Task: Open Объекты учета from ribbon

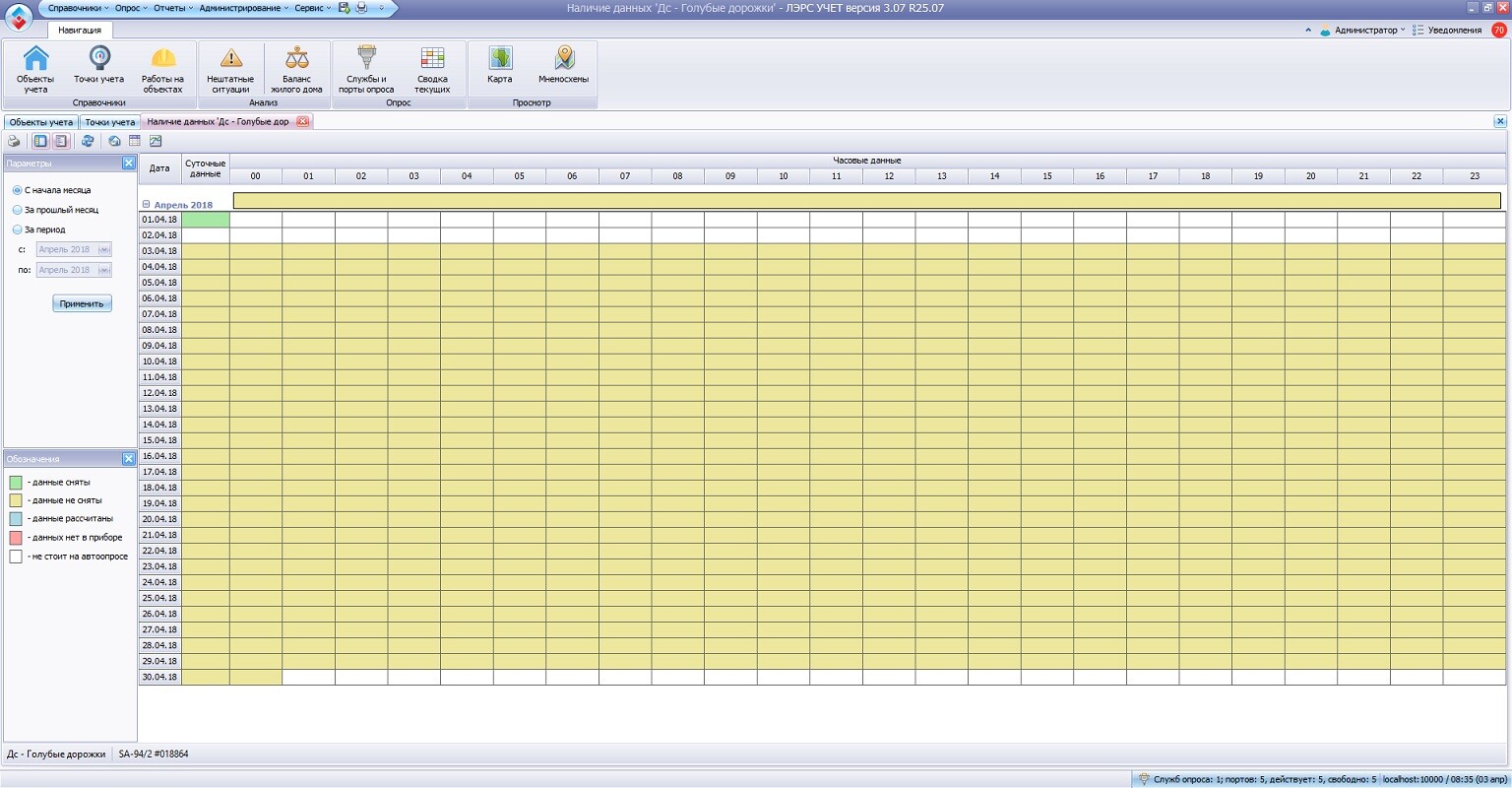Action: (35, 69)
